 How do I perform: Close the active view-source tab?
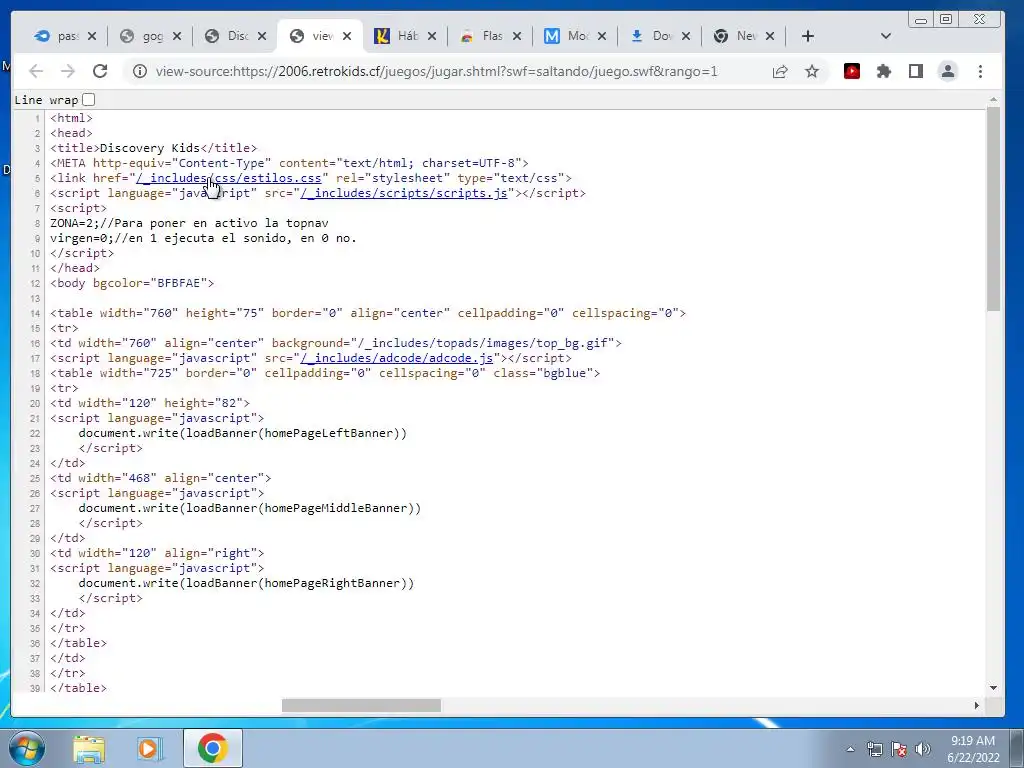[x=347, y=36]
